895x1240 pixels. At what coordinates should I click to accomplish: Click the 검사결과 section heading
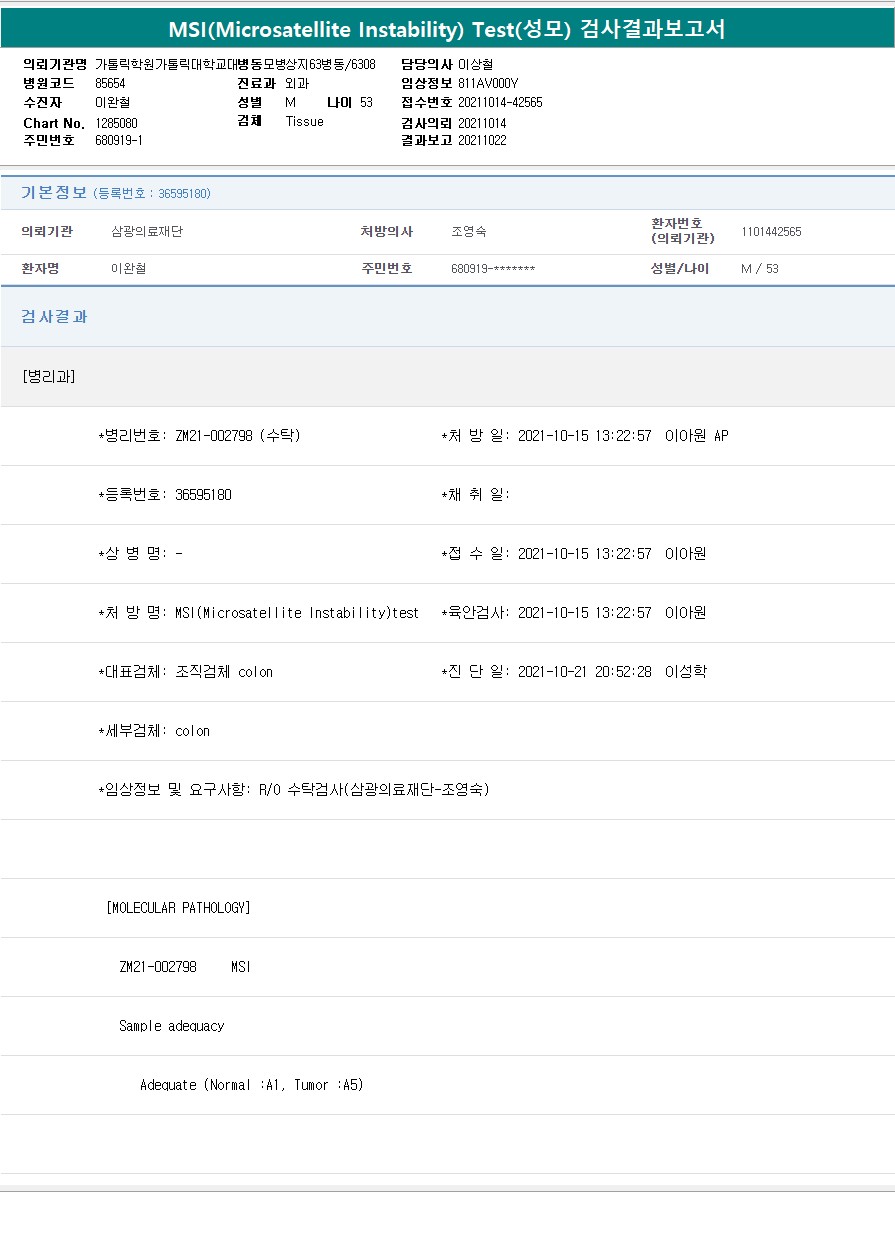[x=54, y=316]
